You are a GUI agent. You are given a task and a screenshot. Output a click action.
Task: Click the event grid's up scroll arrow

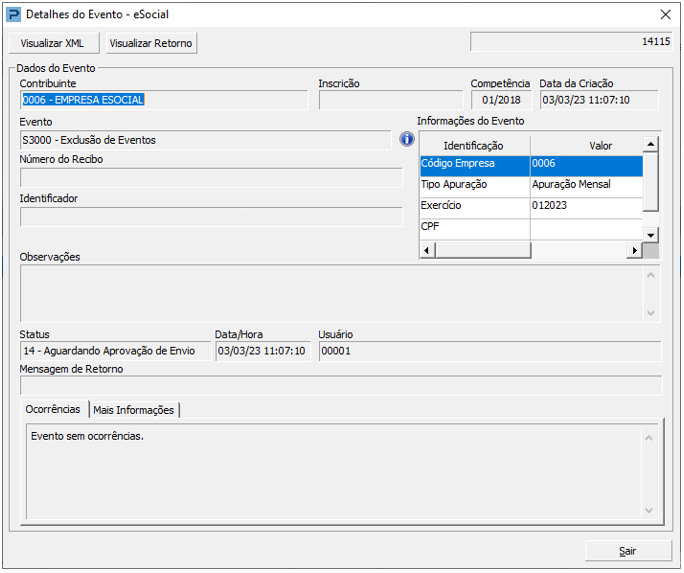[x=650, y=143]
